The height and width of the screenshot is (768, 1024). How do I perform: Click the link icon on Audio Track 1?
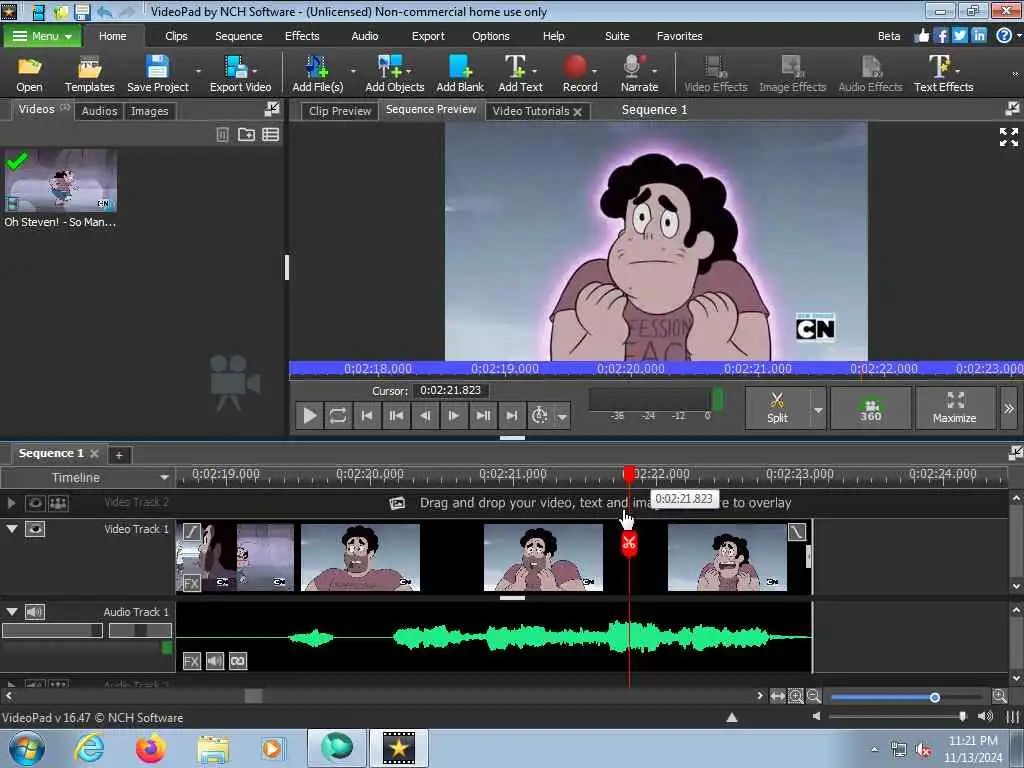tap(238, 661)
